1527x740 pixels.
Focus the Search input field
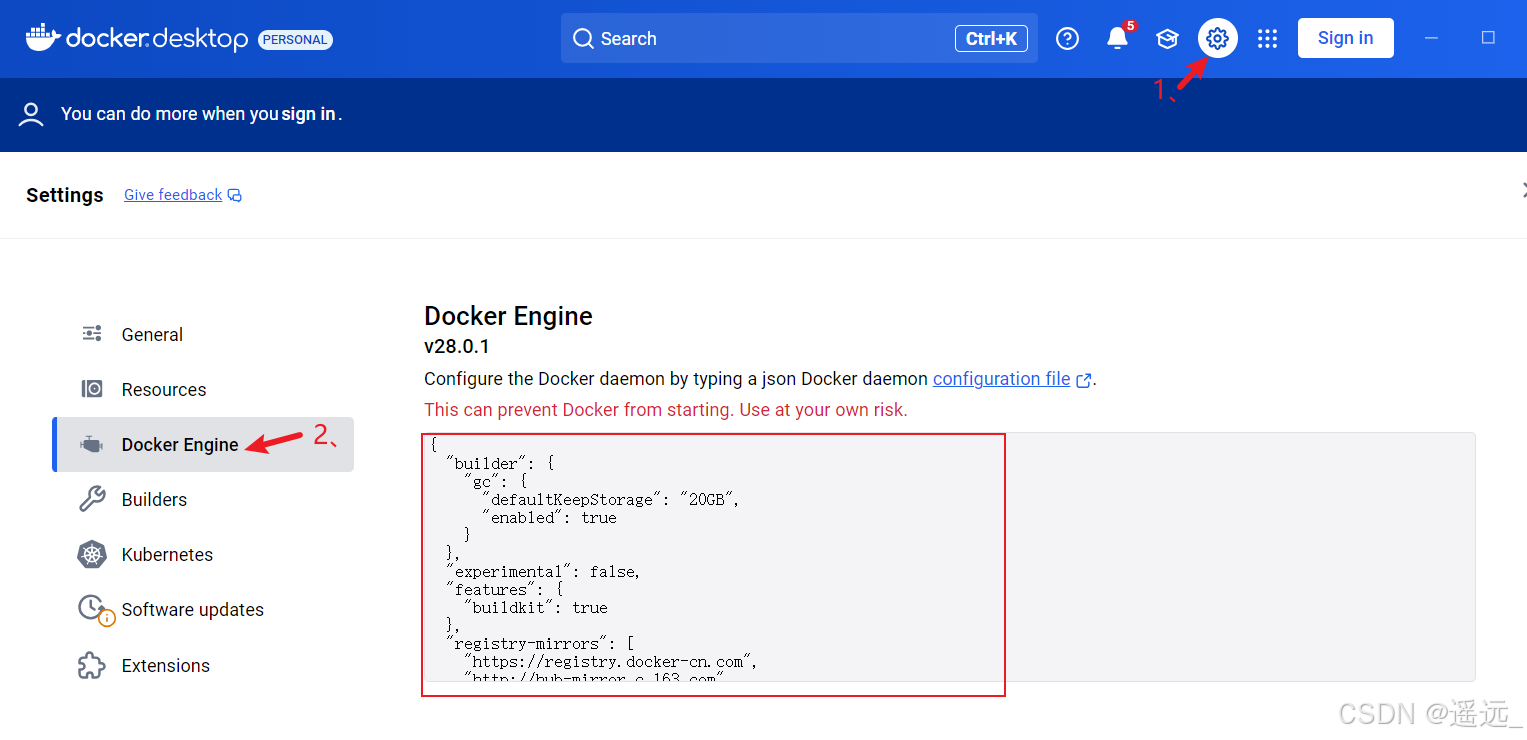tap(798, 39)
